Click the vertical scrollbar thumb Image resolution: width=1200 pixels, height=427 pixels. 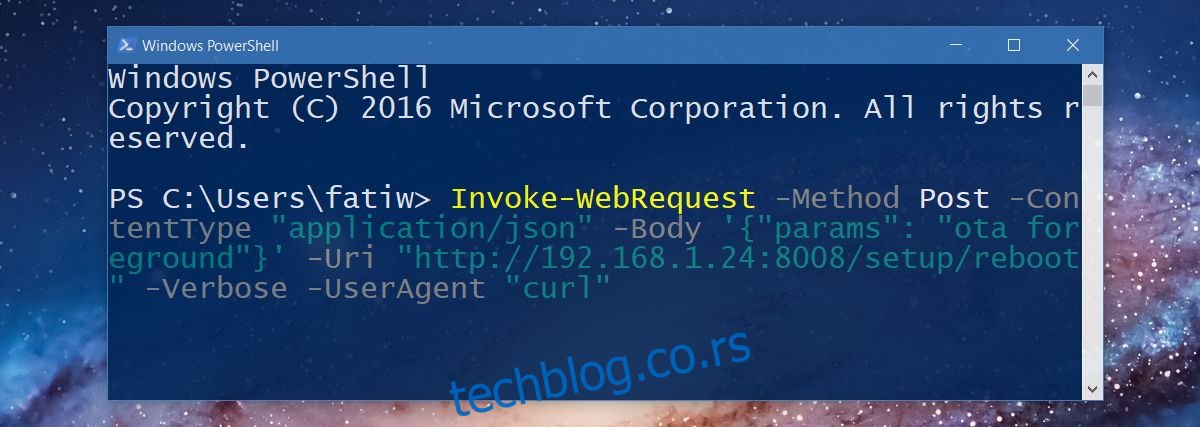pos(1093,96)
